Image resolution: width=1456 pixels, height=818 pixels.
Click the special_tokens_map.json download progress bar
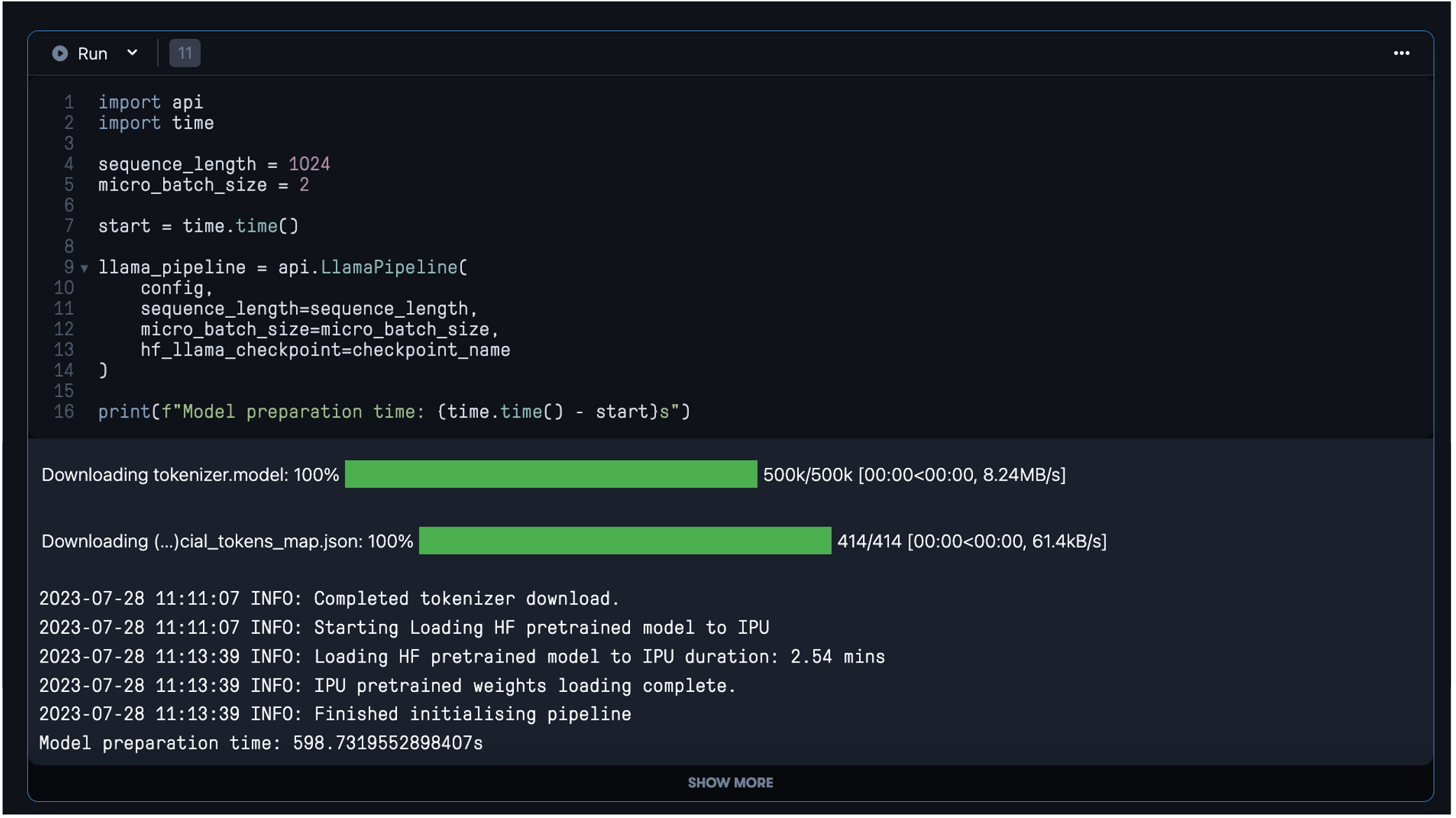coord(625,541)
